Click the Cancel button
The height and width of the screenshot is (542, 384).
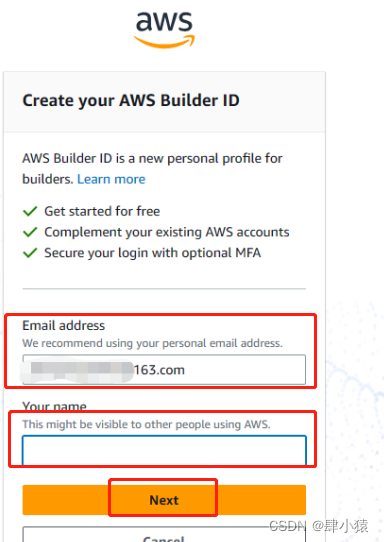tap(164, 534)
